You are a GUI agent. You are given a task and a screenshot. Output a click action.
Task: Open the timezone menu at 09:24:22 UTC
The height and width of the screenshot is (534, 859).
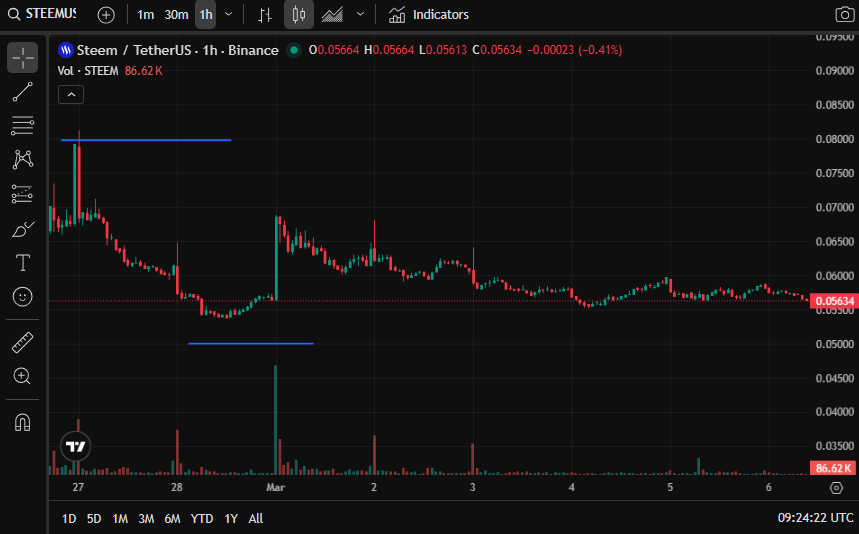tap(815, 518)
